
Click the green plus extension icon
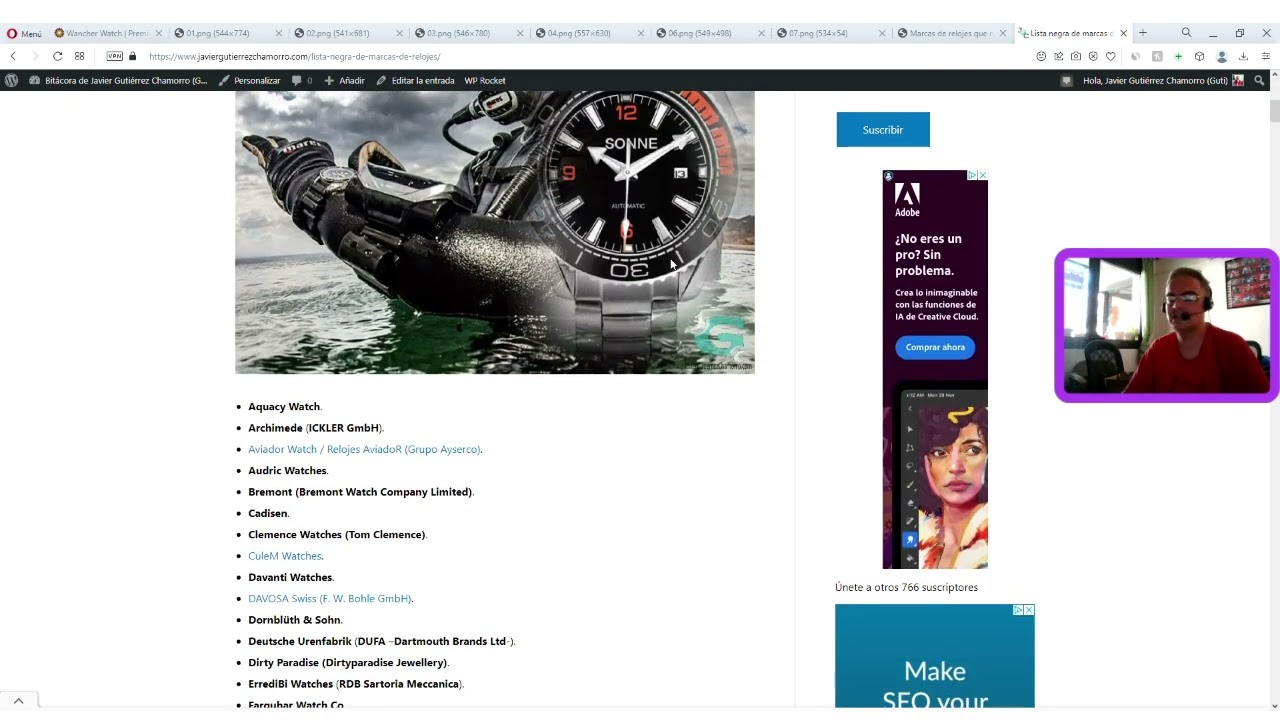(x=1178, y=56)
